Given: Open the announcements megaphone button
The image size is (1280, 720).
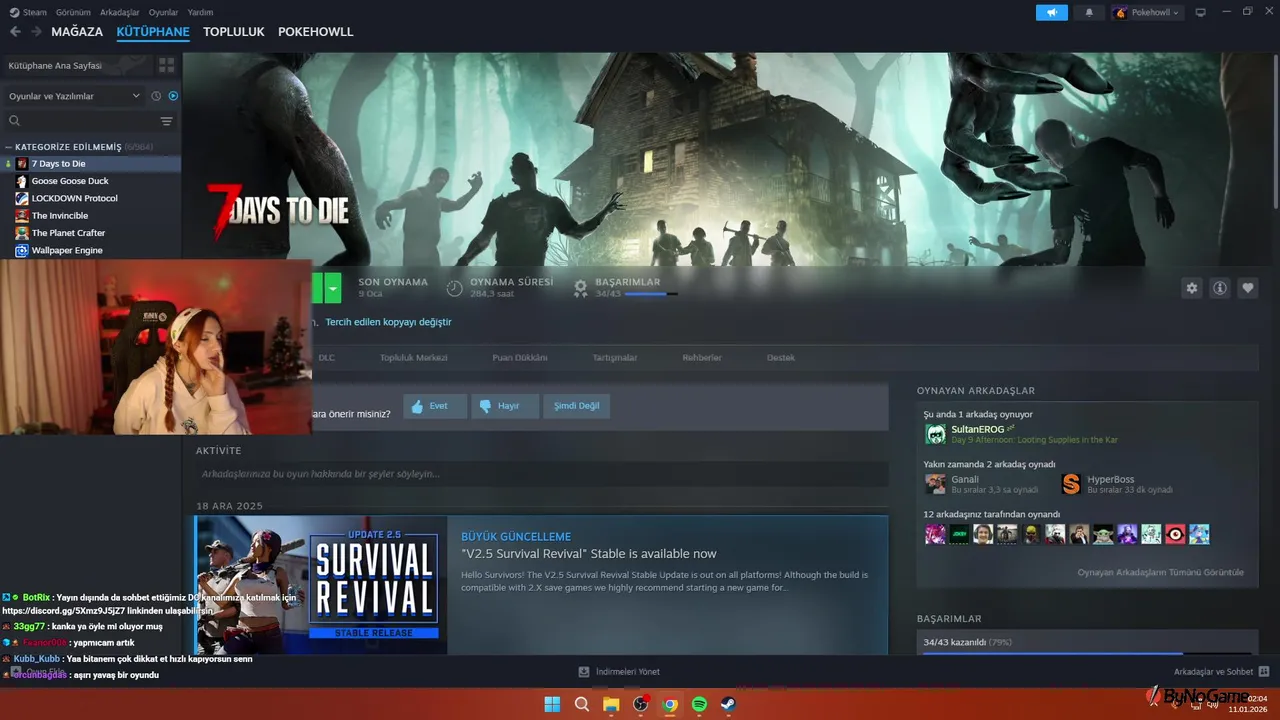Looking at the screenshot, I should [x=1051, y=12].
